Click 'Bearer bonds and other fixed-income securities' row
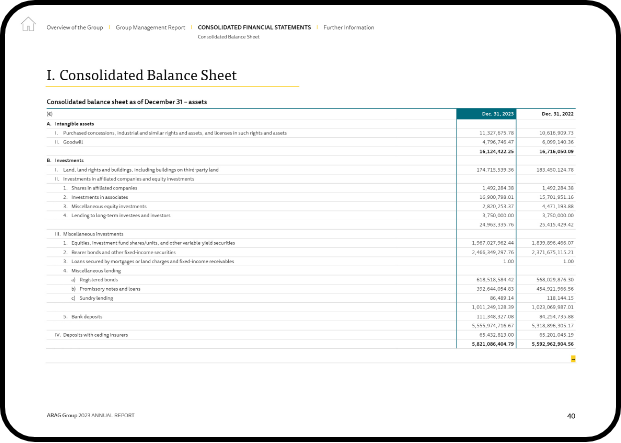The height and width of the screenshot is (443, 621). tap(310, 252)
